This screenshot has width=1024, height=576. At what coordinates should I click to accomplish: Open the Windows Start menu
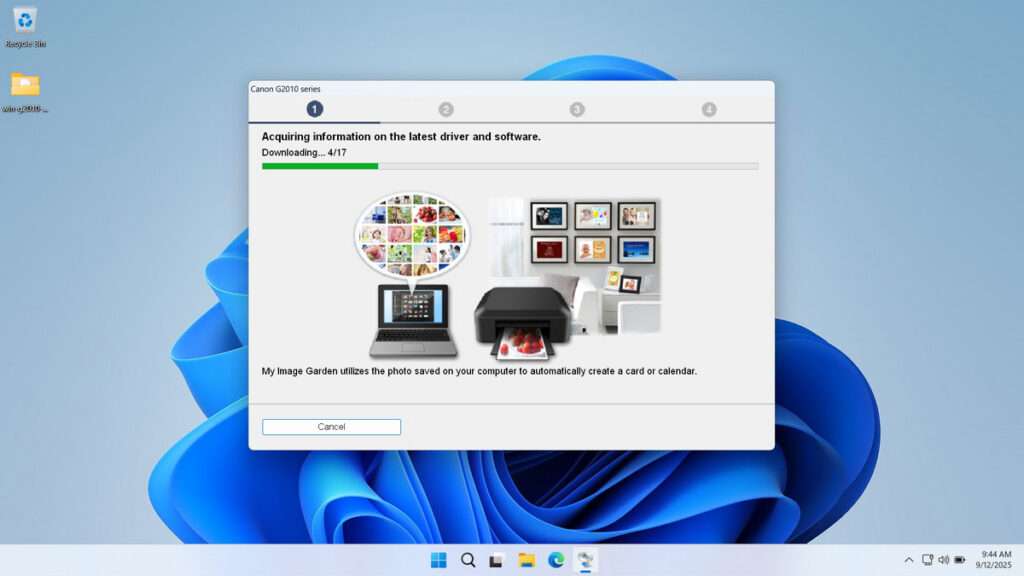point(438,560)
